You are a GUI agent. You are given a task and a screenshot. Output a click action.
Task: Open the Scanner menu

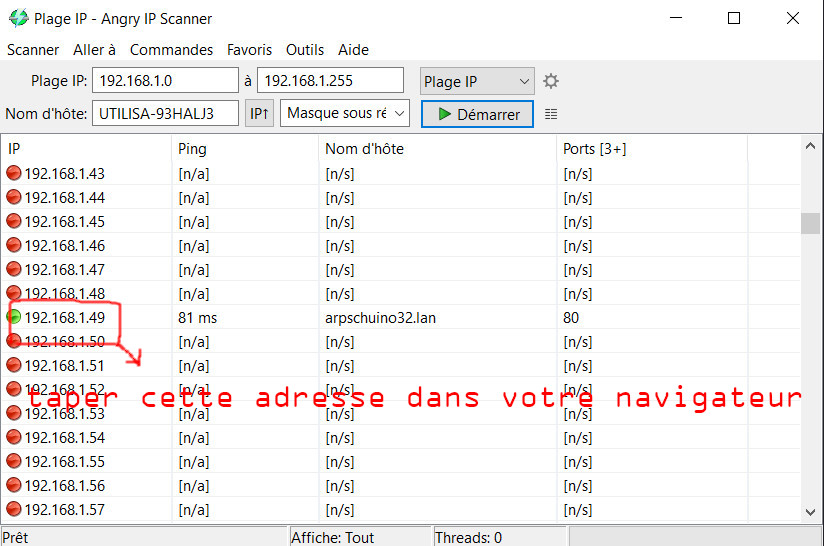(x=33, y=49)
